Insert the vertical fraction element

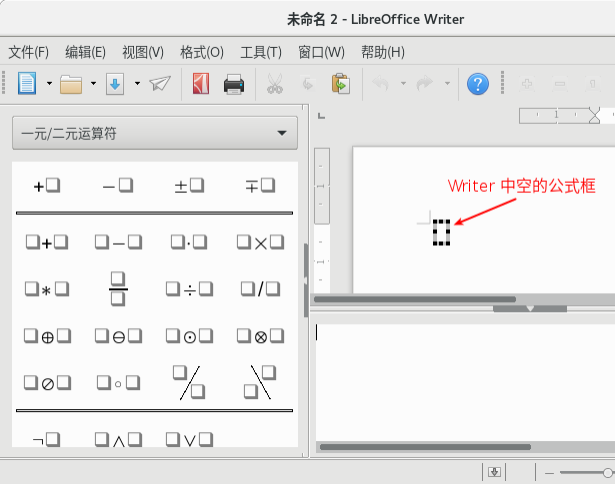pyautogui.click(x=118, y=289)
